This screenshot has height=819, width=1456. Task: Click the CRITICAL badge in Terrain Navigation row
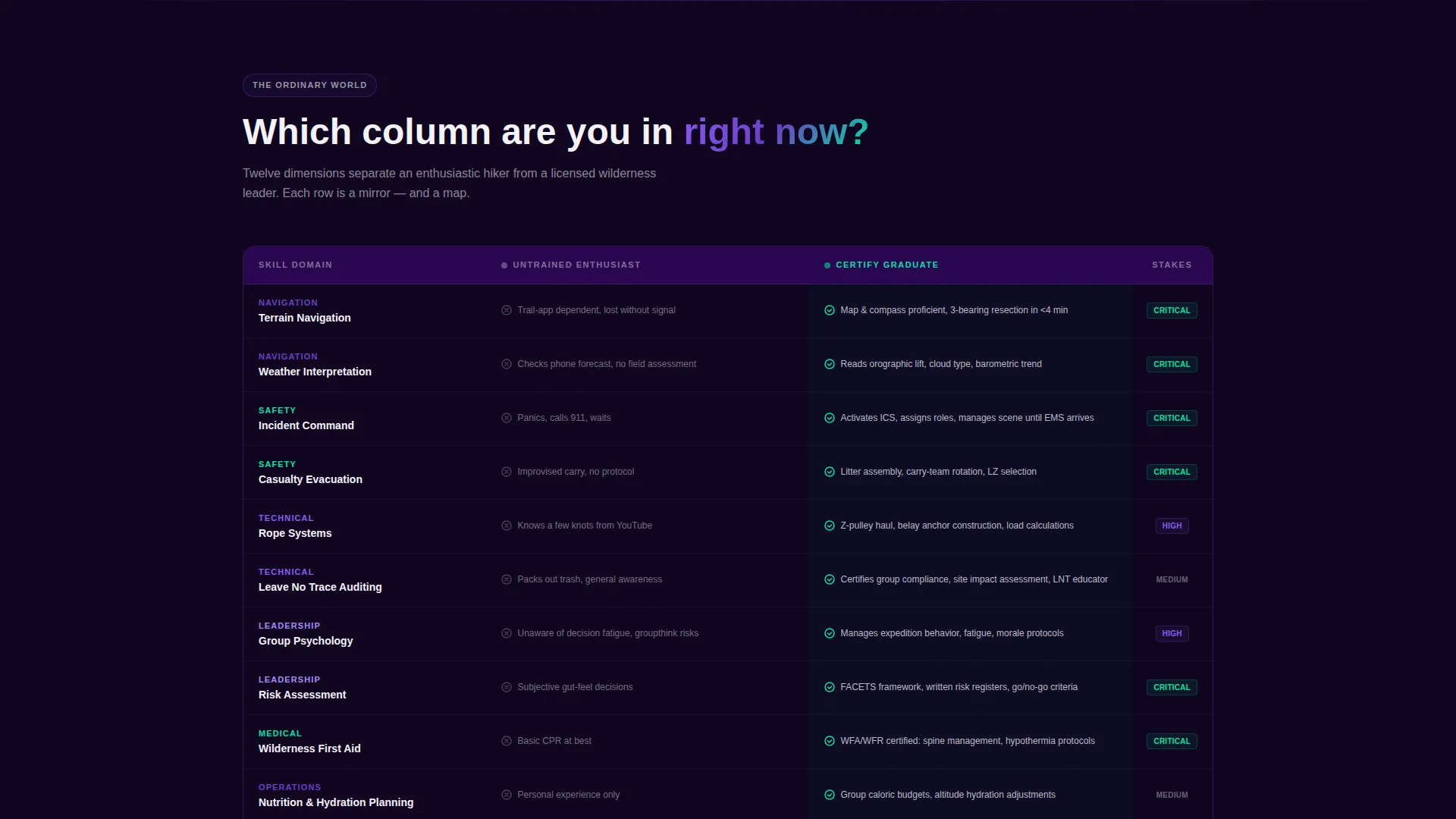point(1172,310)
